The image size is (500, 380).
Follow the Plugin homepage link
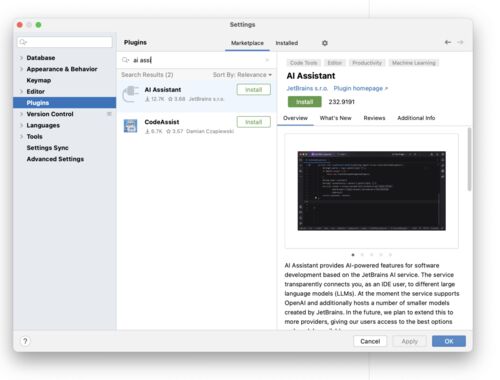[361, 88]
